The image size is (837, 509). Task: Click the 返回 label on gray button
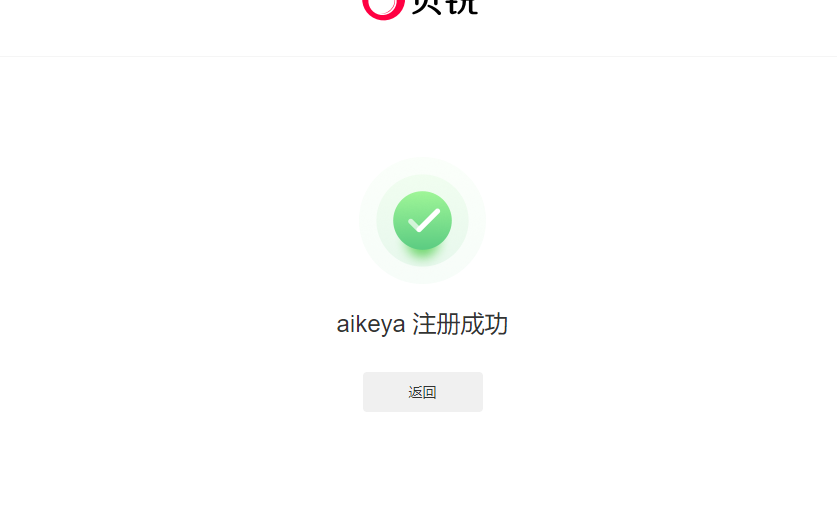[x=422, y=393]
